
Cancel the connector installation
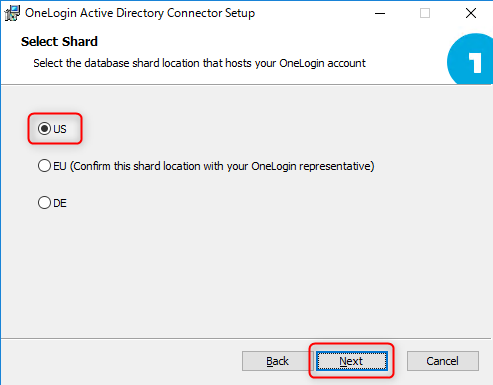(443, 361)
